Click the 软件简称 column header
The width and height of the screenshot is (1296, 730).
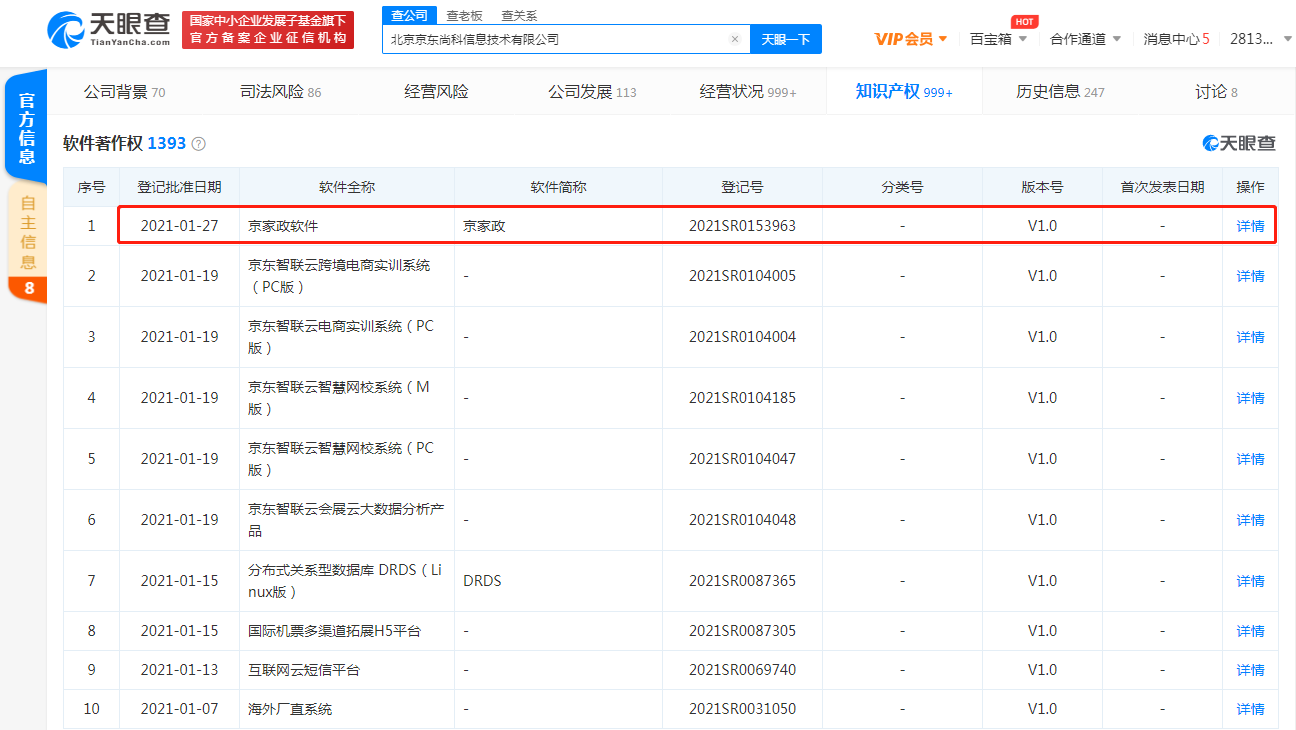pyautogui.click(x=558, y=187)
